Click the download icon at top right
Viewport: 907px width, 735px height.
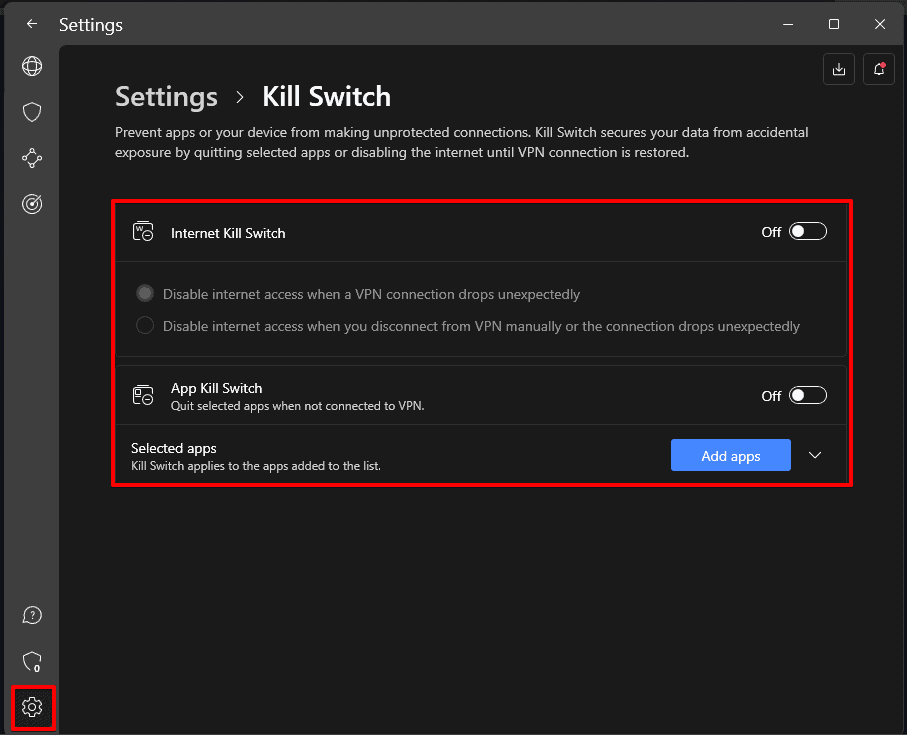(839, 69)
